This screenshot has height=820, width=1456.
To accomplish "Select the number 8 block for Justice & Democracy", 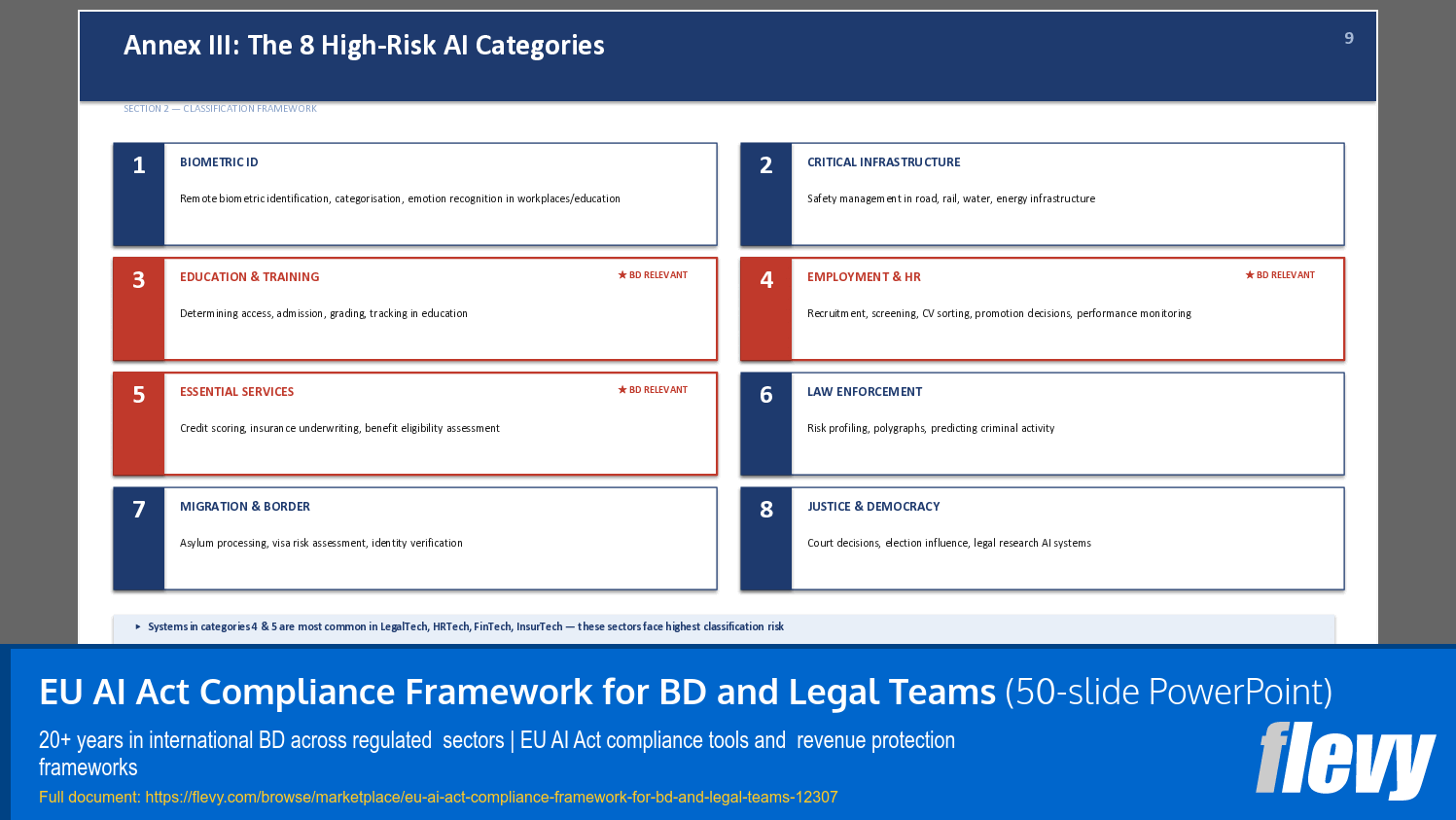I will click(766, 539).
